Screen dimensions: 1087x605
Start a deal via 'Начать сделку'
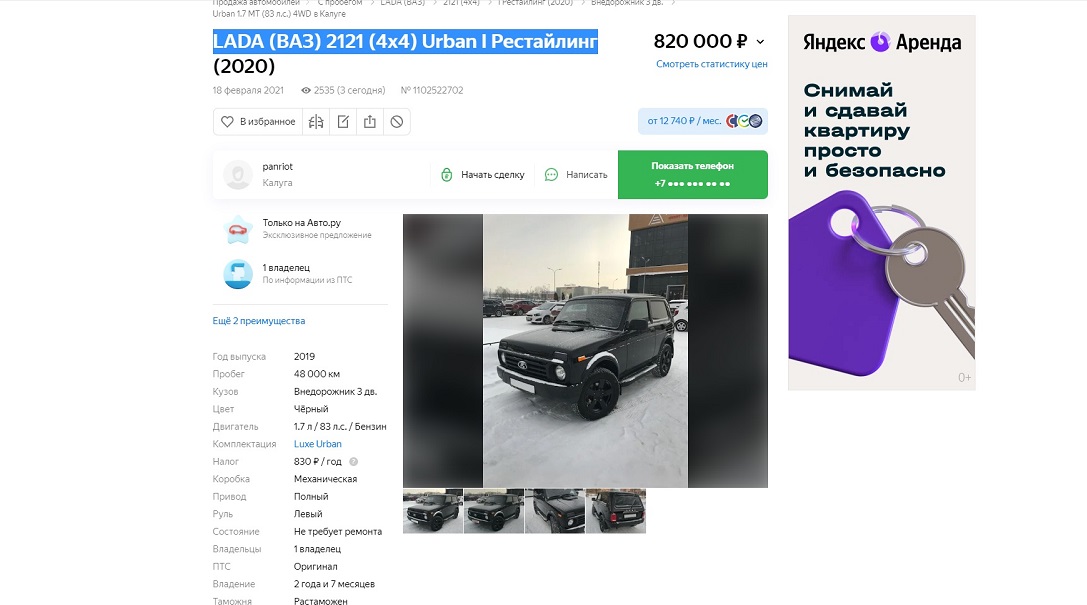(482, 175)
